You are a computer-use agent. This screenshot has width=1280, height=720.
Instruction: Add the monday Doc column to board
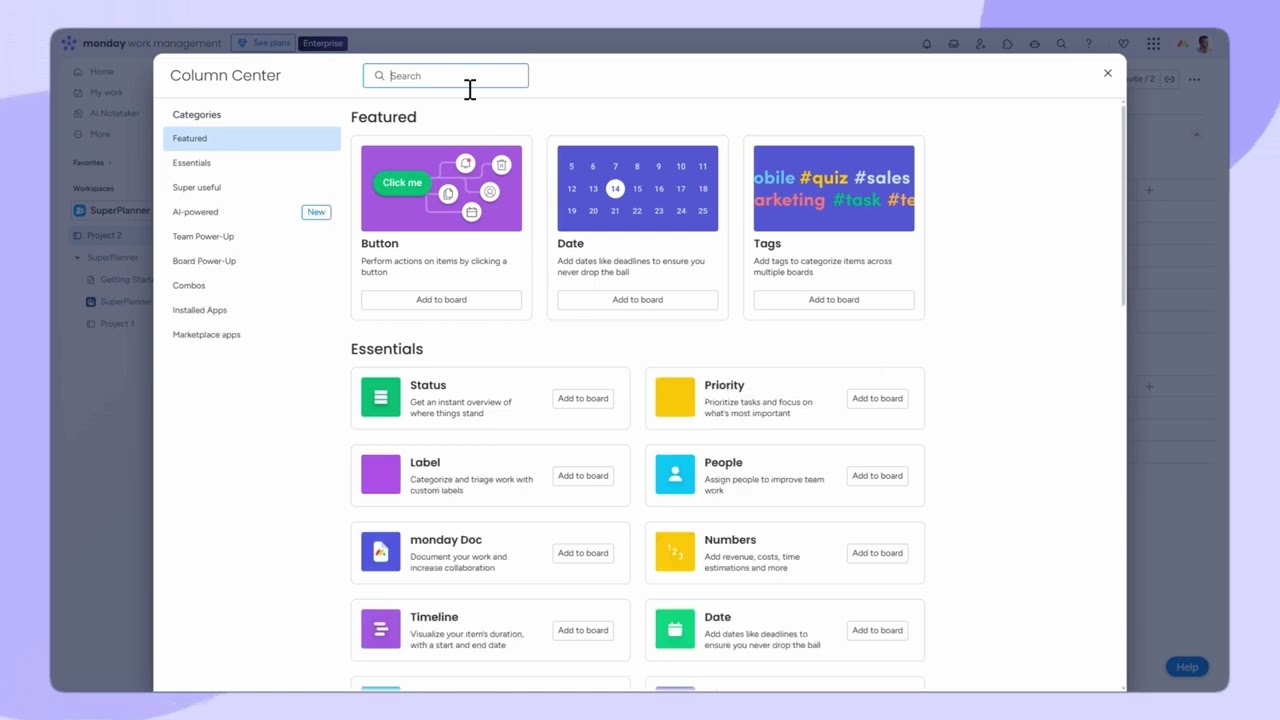(583, 553)
